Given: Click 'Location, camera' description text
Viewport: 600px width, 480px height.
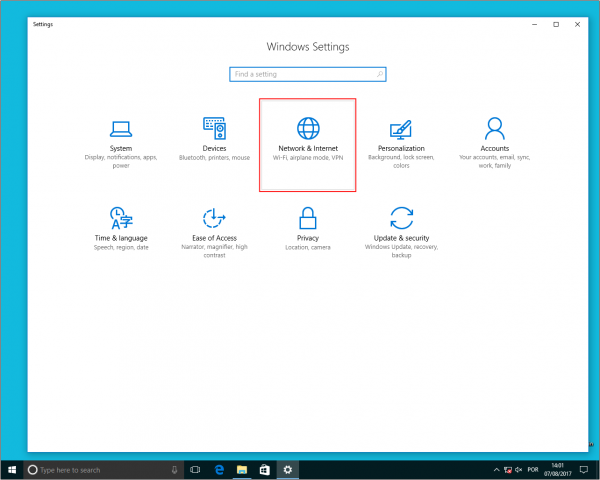Looking at the screenshot, I should tap(308, 247).
